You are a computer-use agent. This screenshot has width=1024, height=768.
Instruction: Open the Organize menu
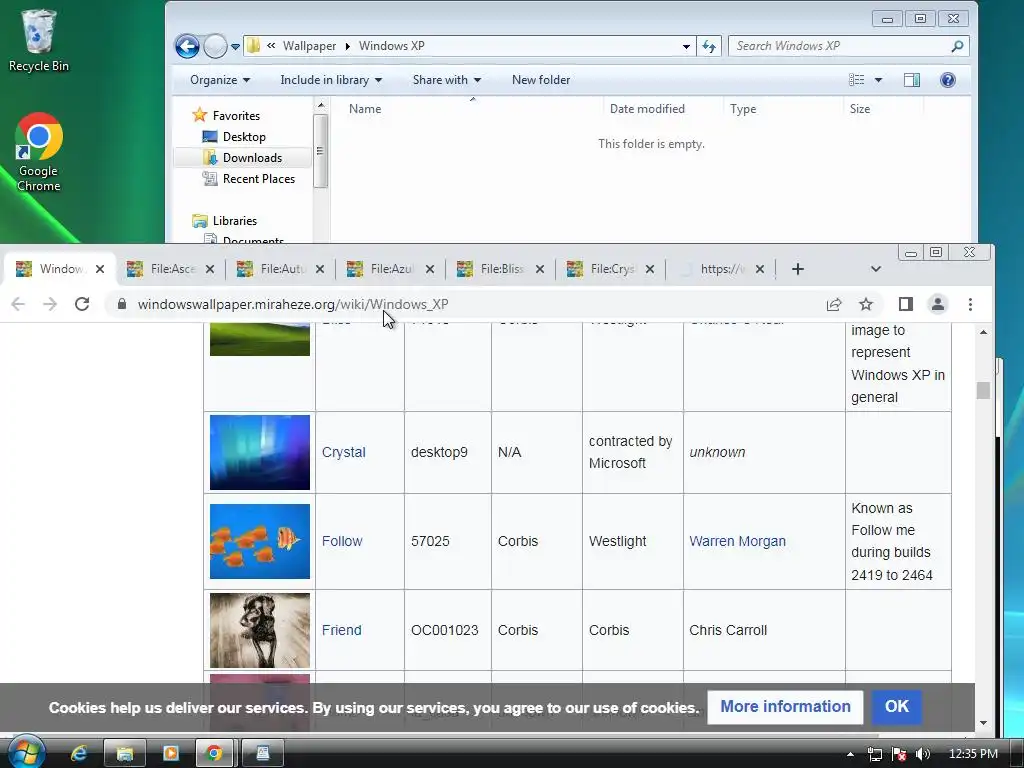coord(219,80)
